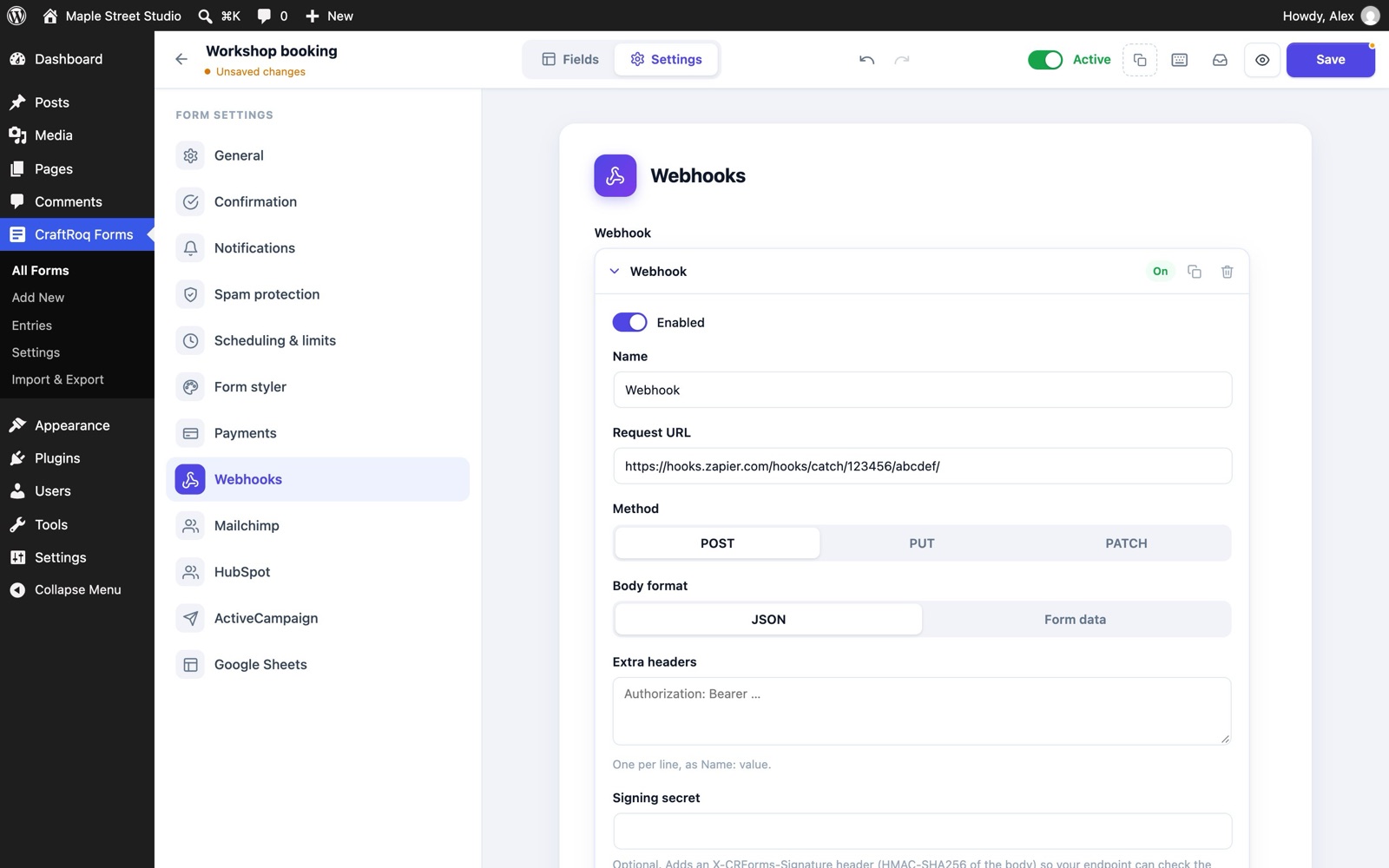Open keyboard shortcuts icon in toolbar
This screenshot has height=868, width=1389.
click(x=1180, y=60)
